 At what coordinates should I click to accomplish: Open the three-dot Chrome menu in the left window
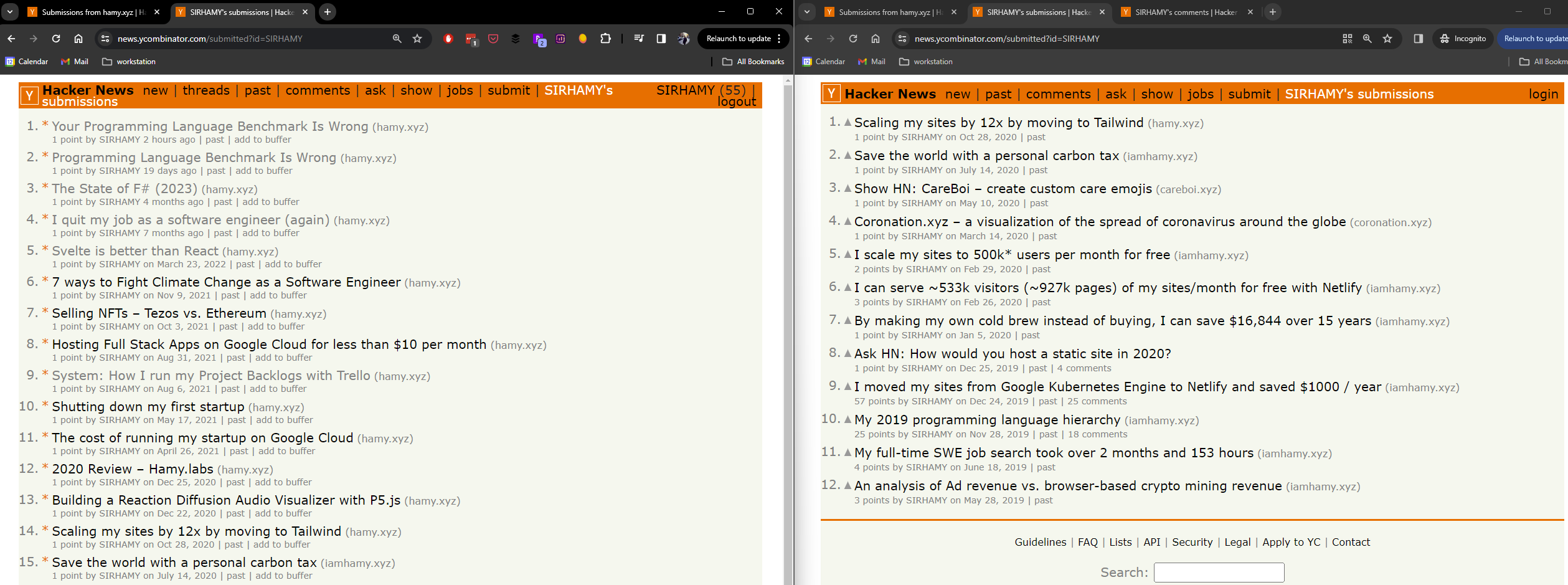tap(779, 39)
